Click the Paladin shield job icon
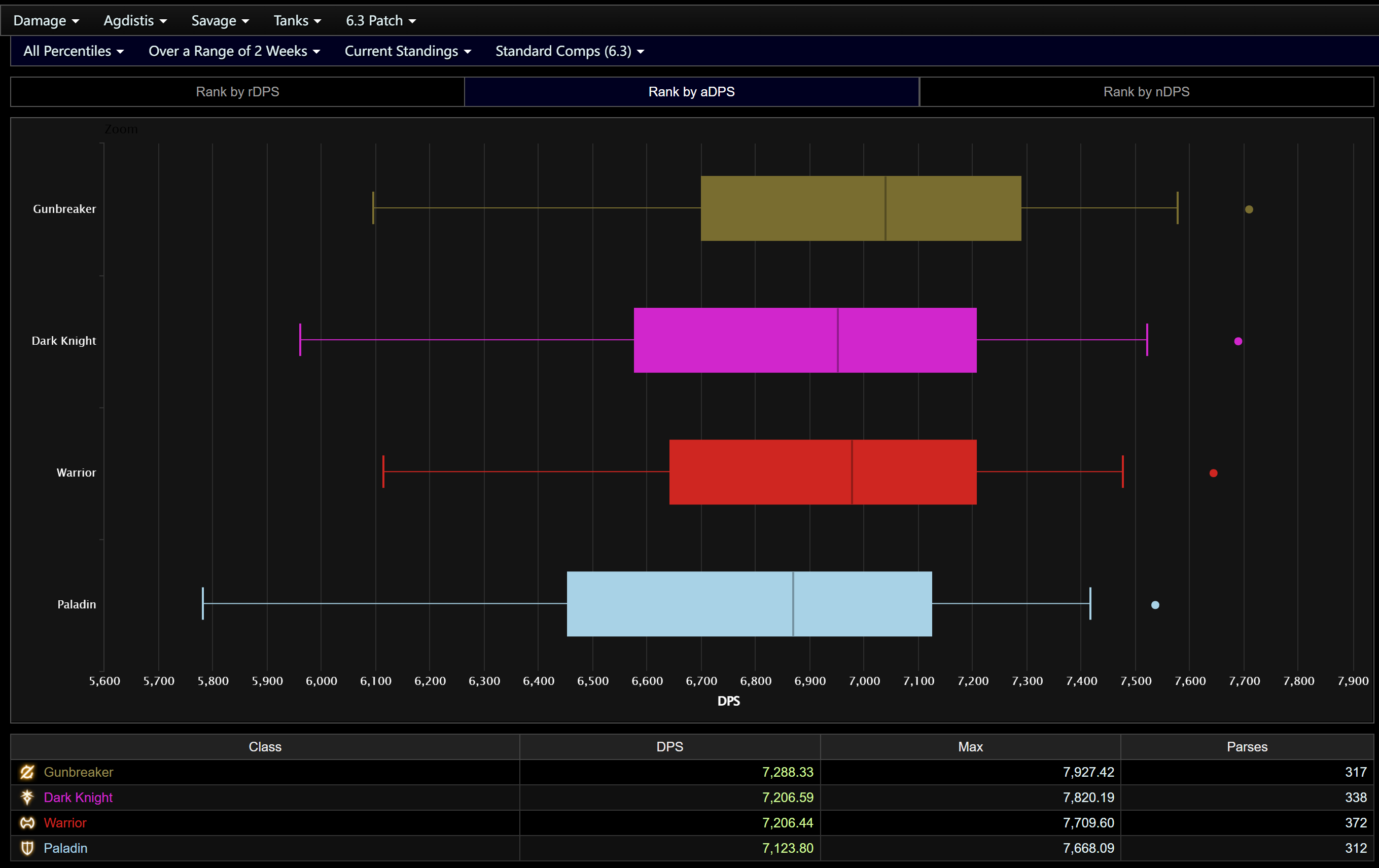The width and height of the screenshot is (1379, 868). coord(27,848)
